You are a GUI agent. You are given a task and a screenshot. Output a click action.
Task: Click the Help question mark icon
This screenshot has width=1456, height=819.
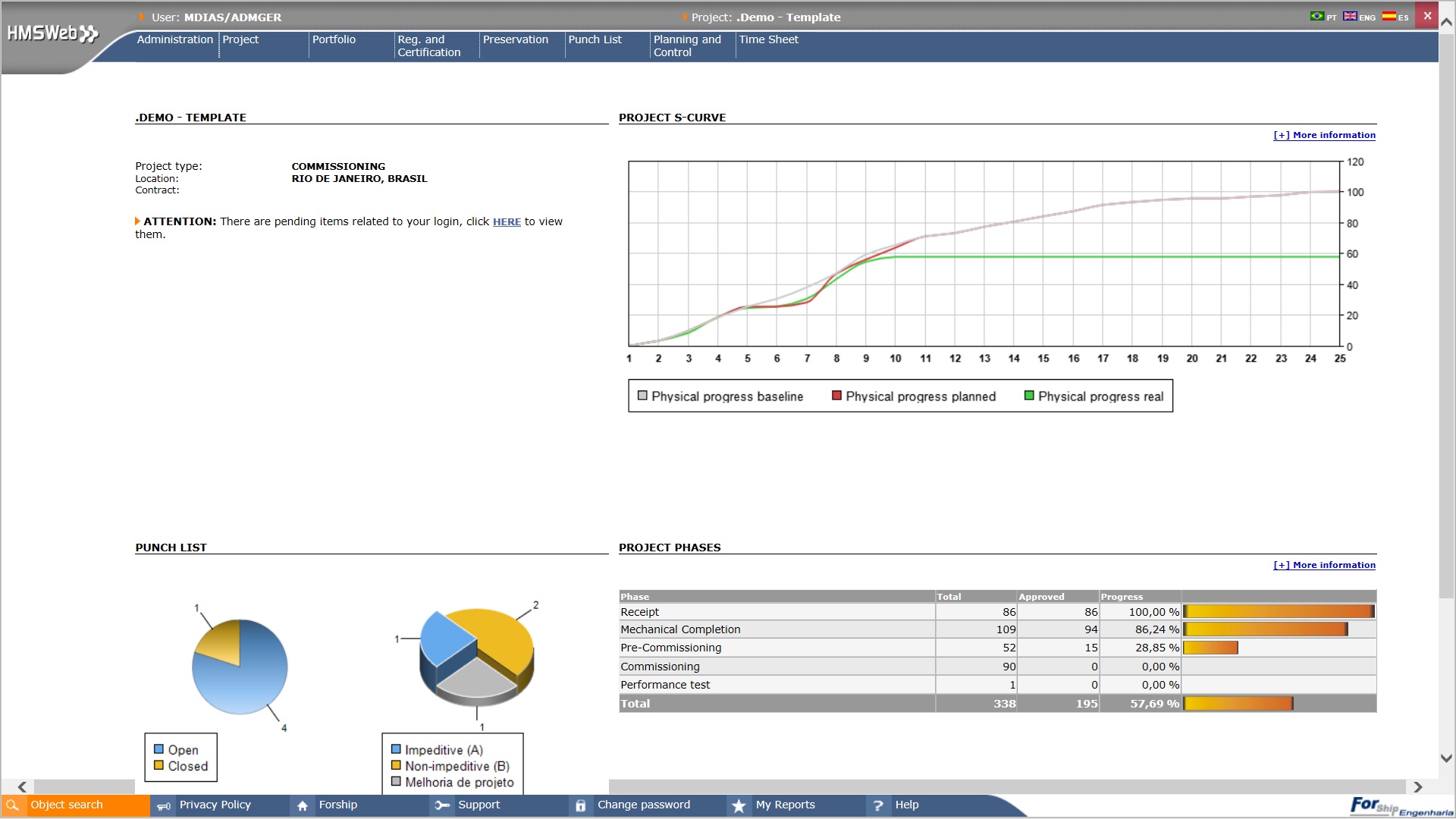pos(878,806)
